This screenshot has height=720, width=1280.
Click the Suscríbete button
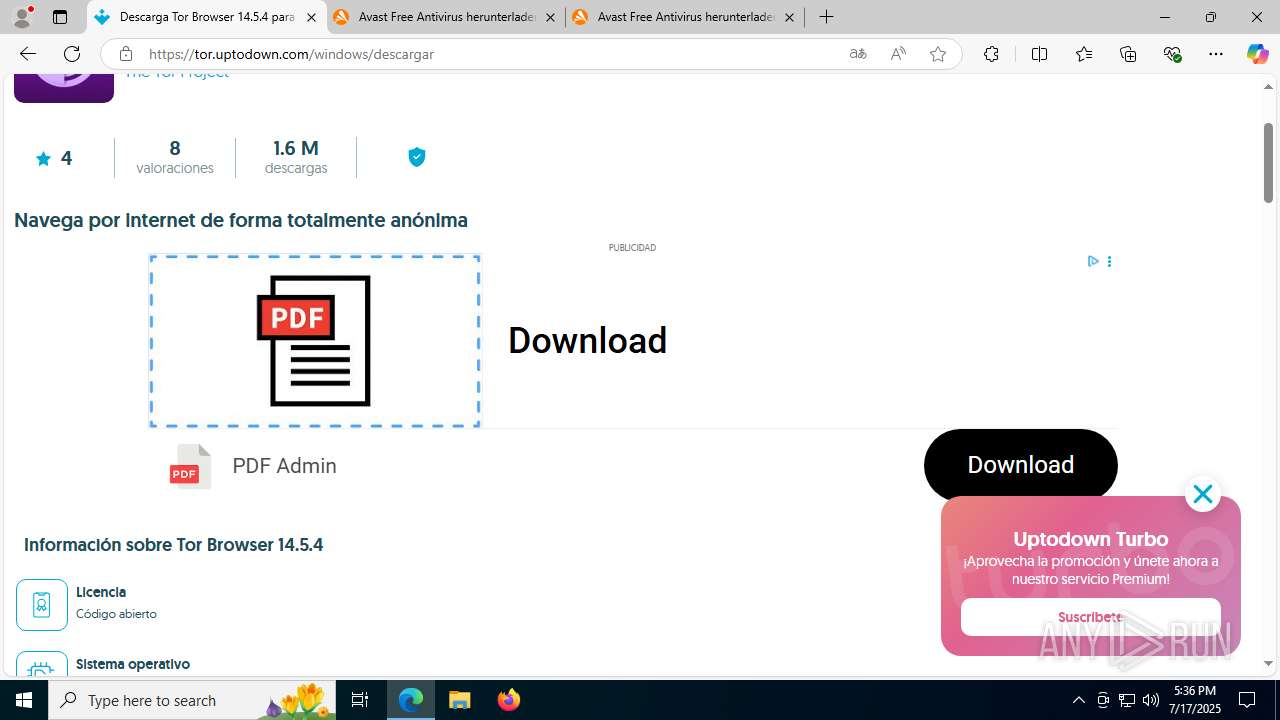[1090, 617]
